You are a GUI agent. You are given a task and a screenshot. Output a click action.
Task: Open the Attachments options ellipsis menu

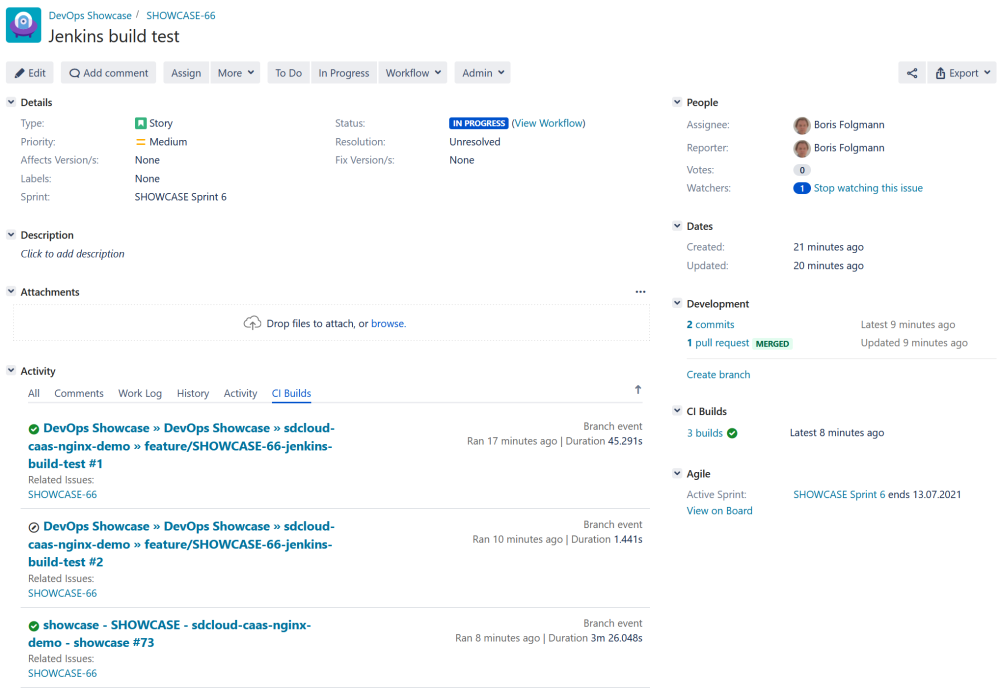[640, 292]
